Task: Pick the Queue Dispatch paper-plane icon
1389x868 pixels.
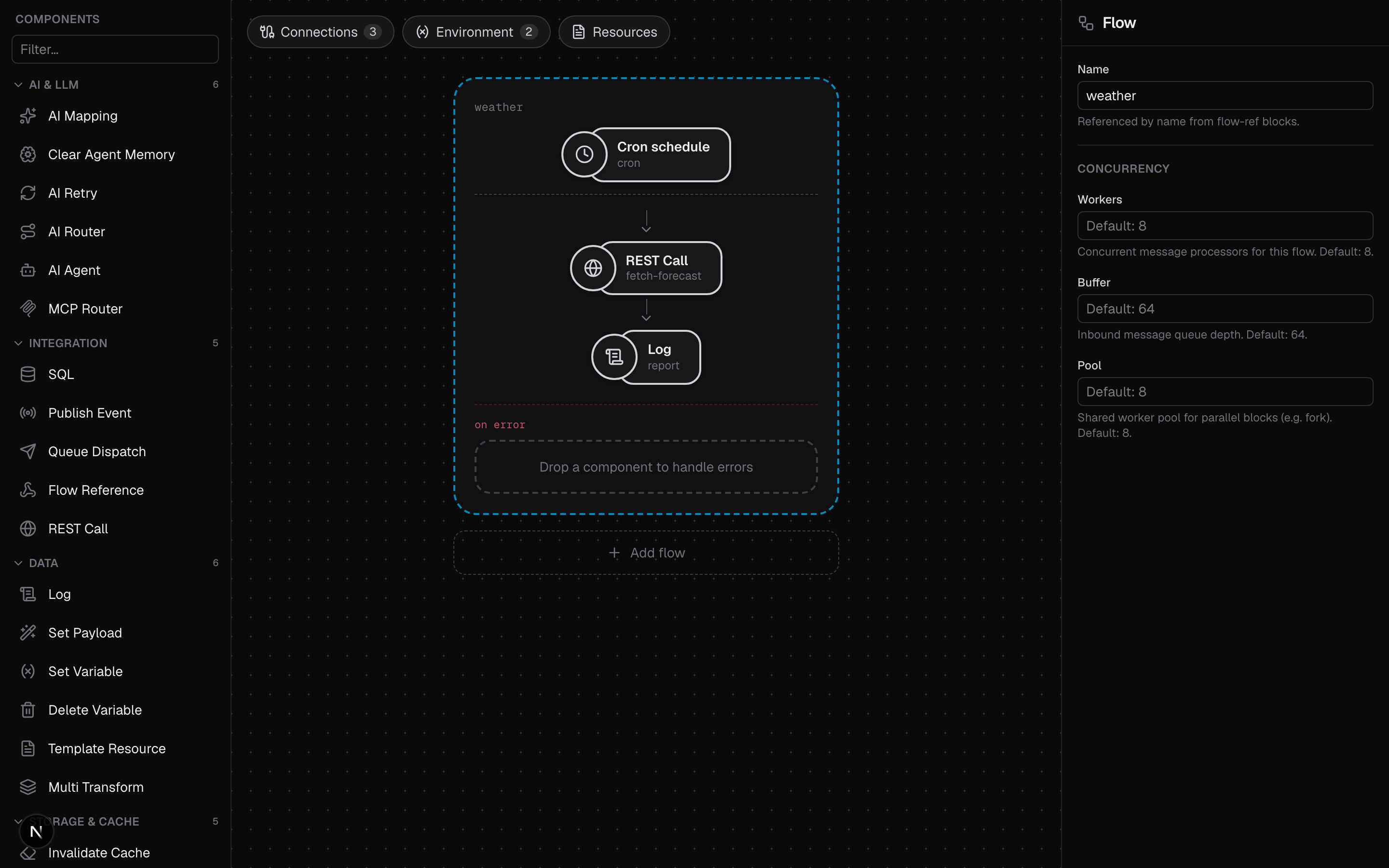Action: (27, 451)
